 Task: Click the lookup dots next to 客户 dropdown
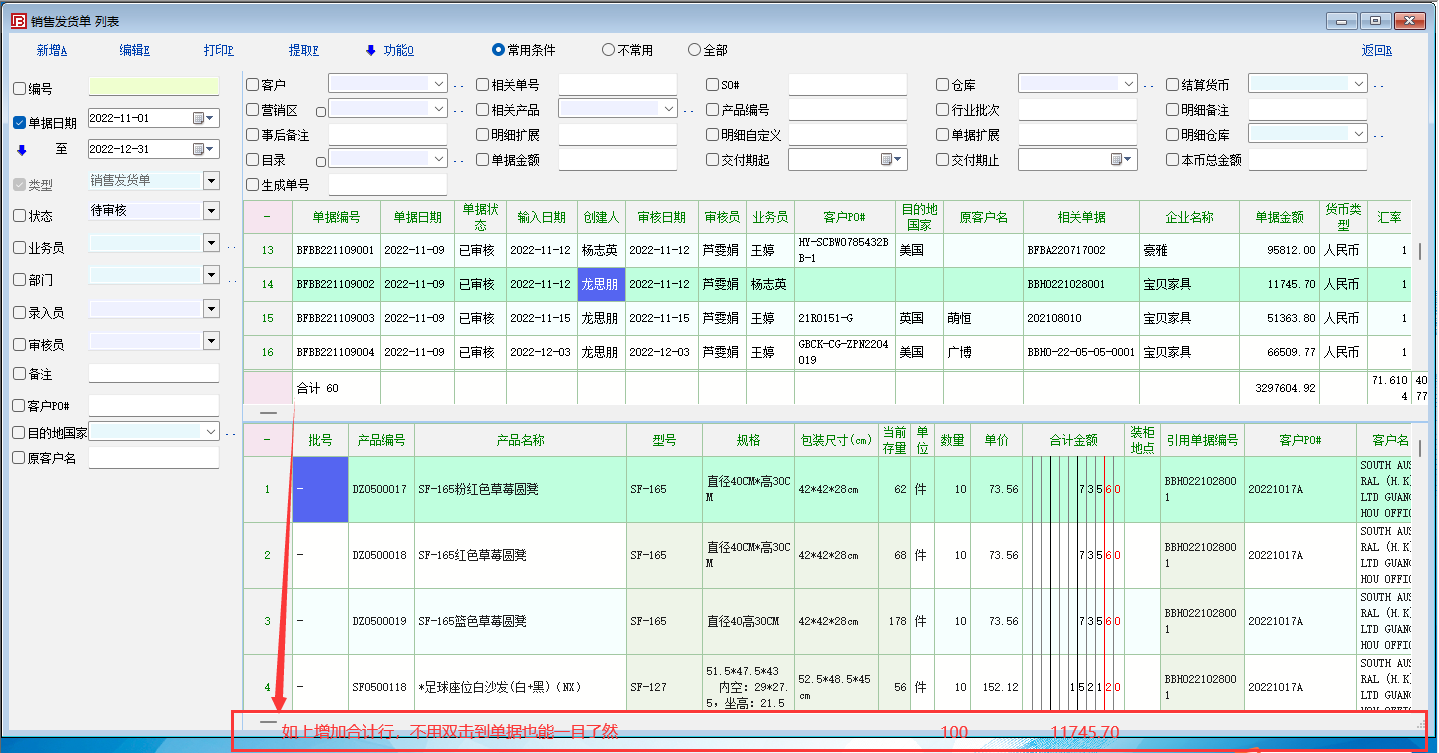pos(459,85)
